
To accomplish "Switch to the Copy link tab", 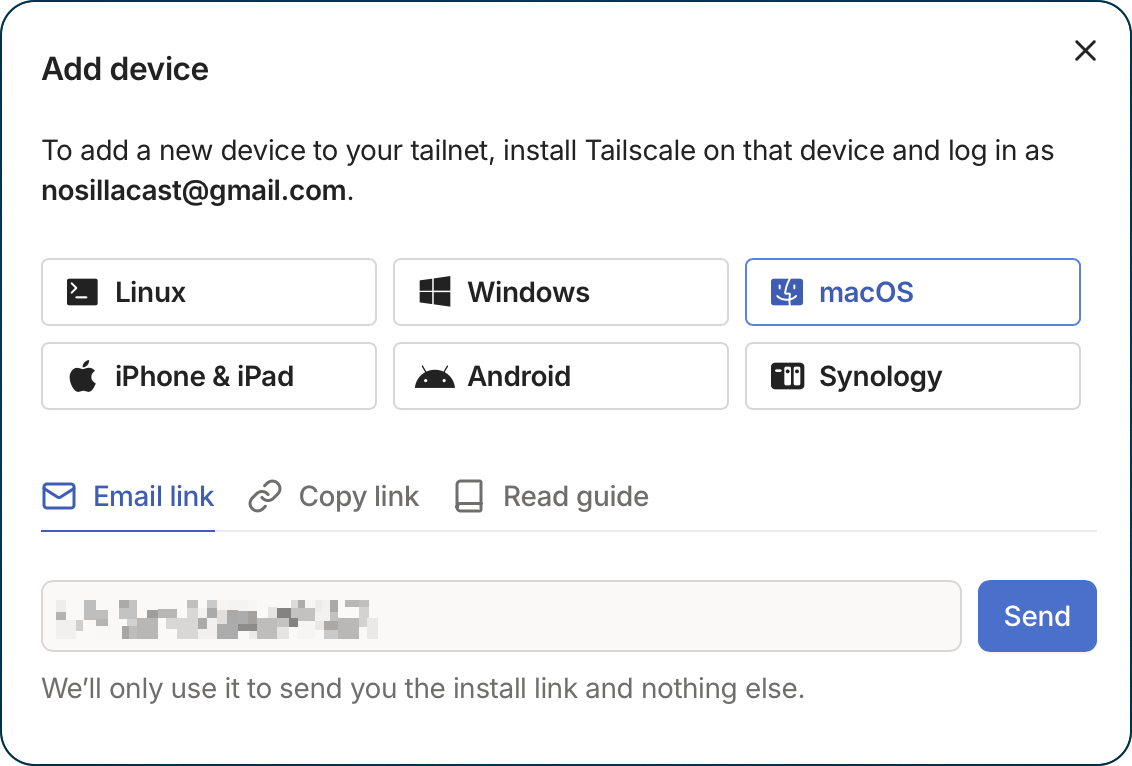I will coord(334,497).
